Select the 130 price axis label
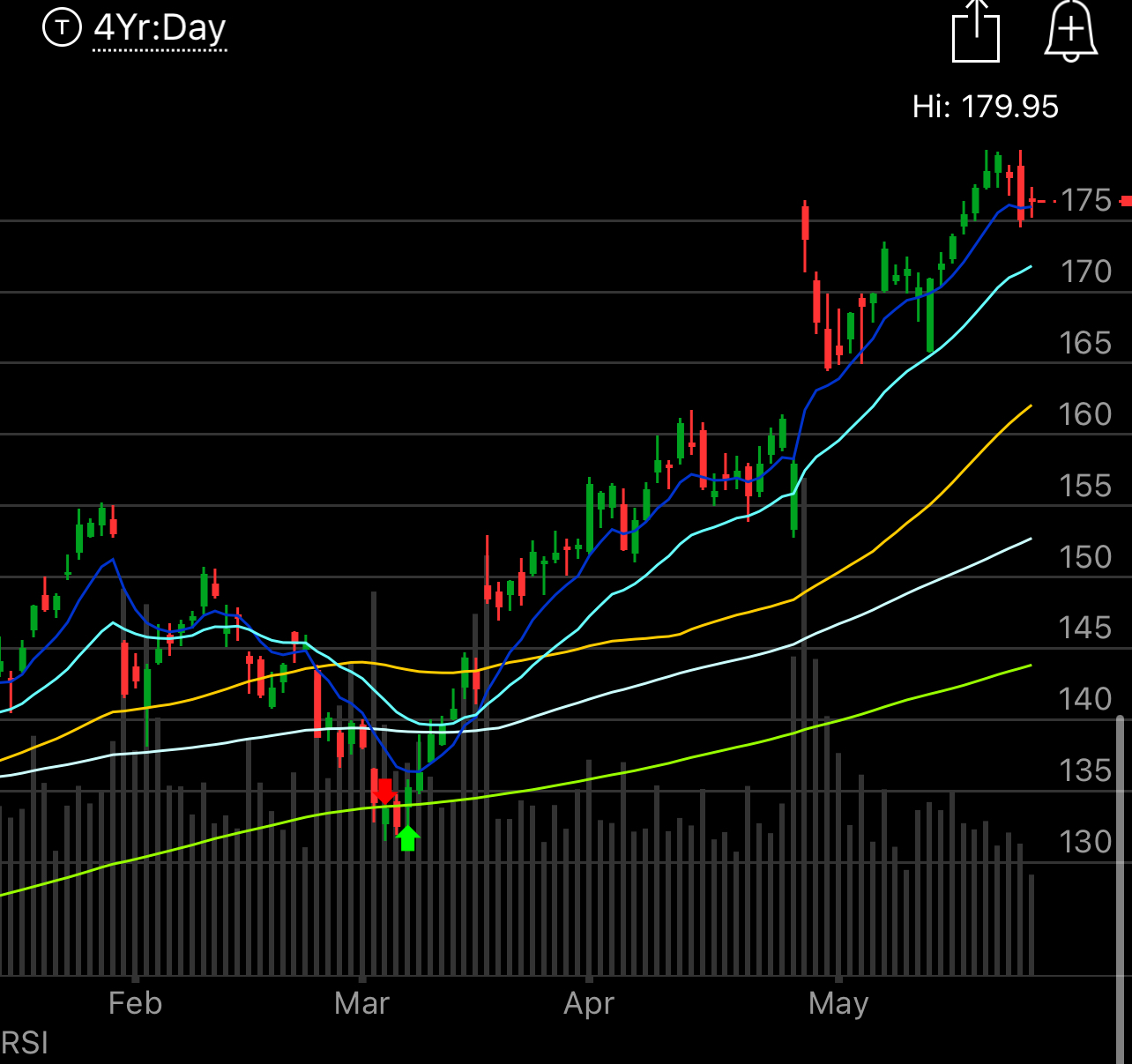The height and width of the screenshot is (1064, 1132). click(1086, 842)
